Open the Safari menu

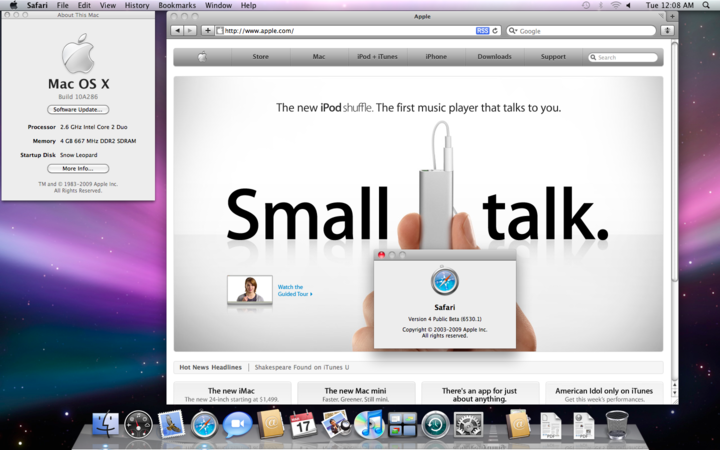pos(37,5)
